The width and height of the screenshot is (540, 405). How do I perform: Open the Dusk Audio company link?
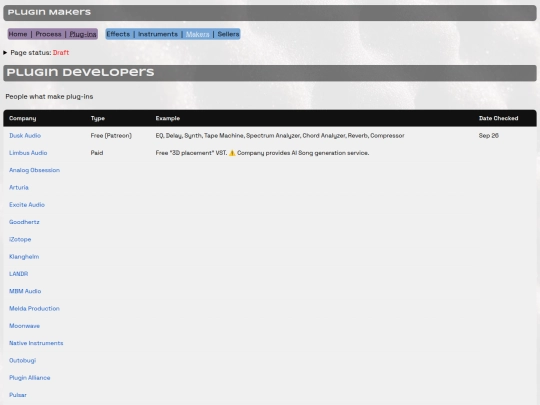[x=25, y=136]
